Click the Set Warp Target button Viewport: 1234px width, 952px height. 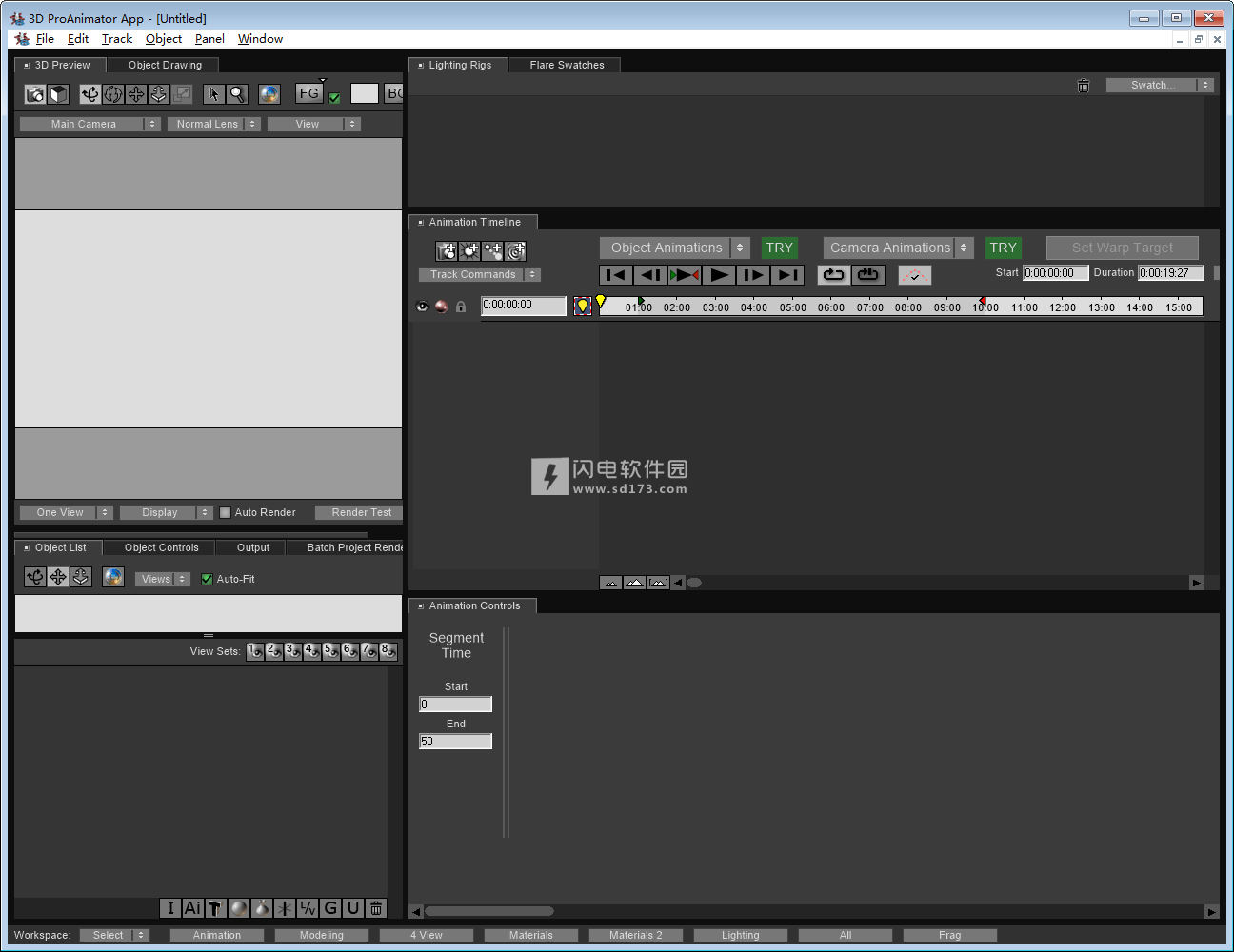tap(1122, 248)
